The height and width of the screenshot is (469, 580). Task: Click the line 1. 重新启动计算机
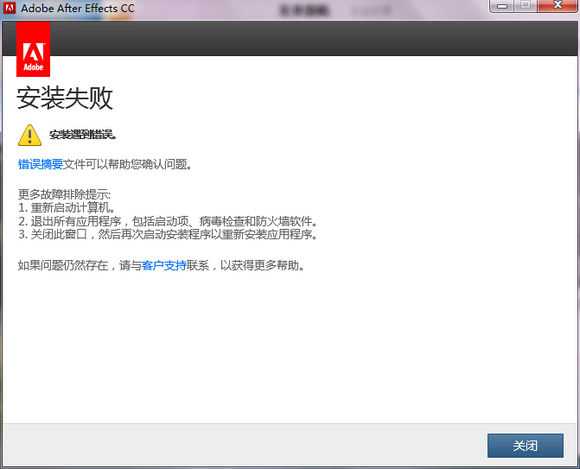pyautogui.click(x=67, y=207)
